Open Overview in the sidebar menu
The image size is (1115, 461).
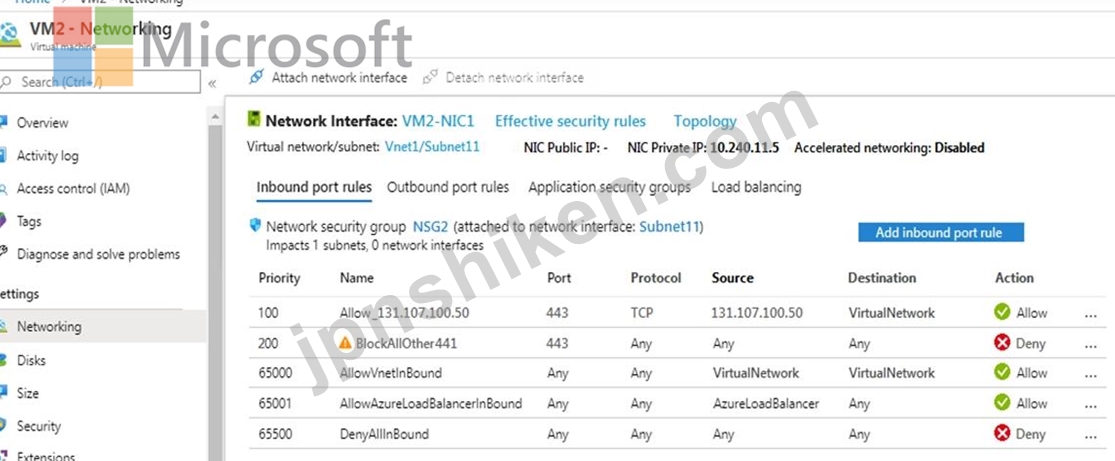[x=43, y=122]
